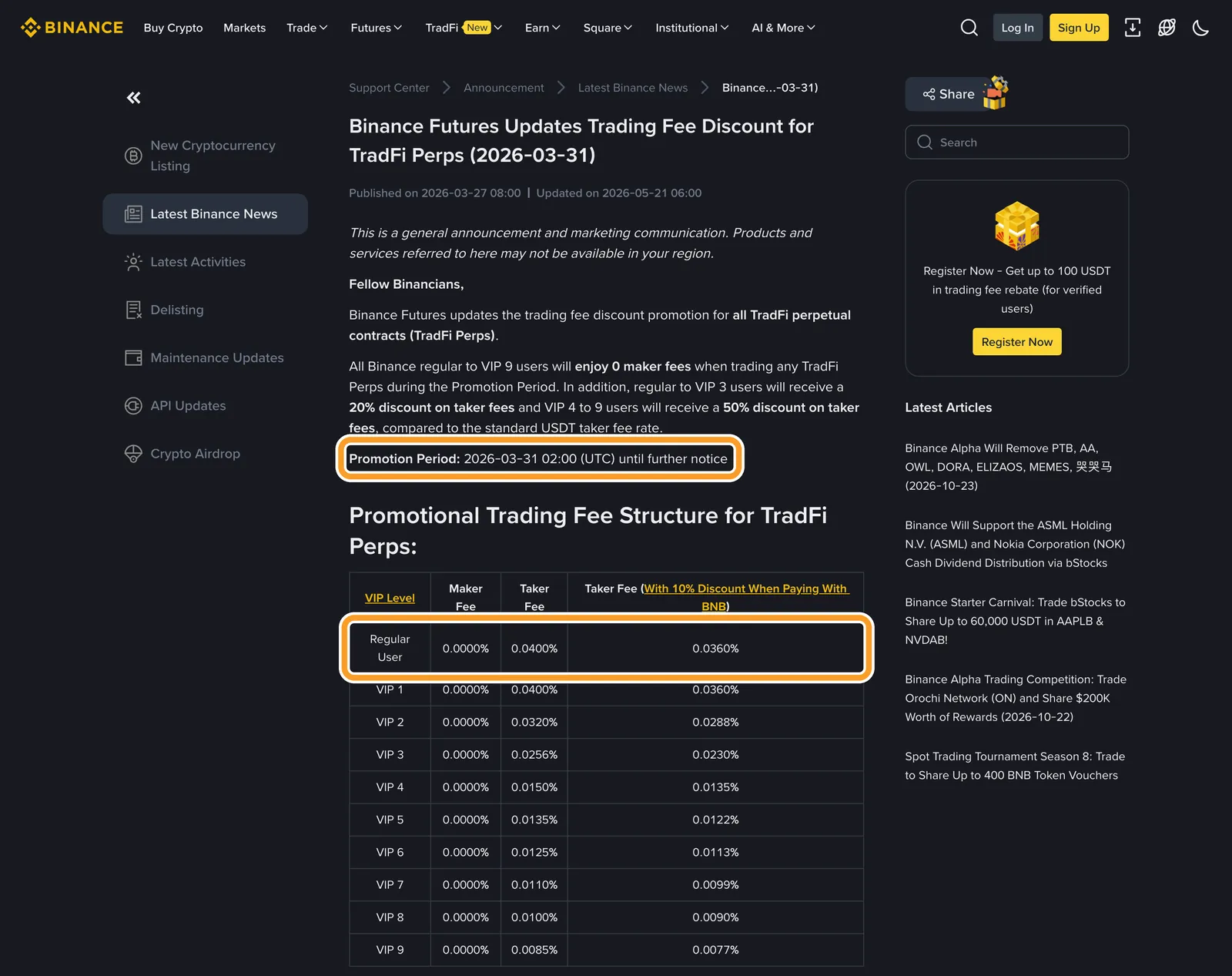Viewport: 1232px width, 976px height.
Task: Click the New Cryptocurrency Listing coin icon
Action: coord(133,156)
